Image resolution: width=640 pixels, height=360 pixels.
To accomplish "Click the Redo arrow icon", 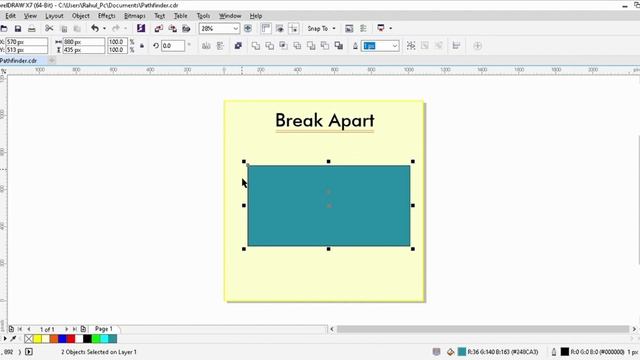I will 116,28.
